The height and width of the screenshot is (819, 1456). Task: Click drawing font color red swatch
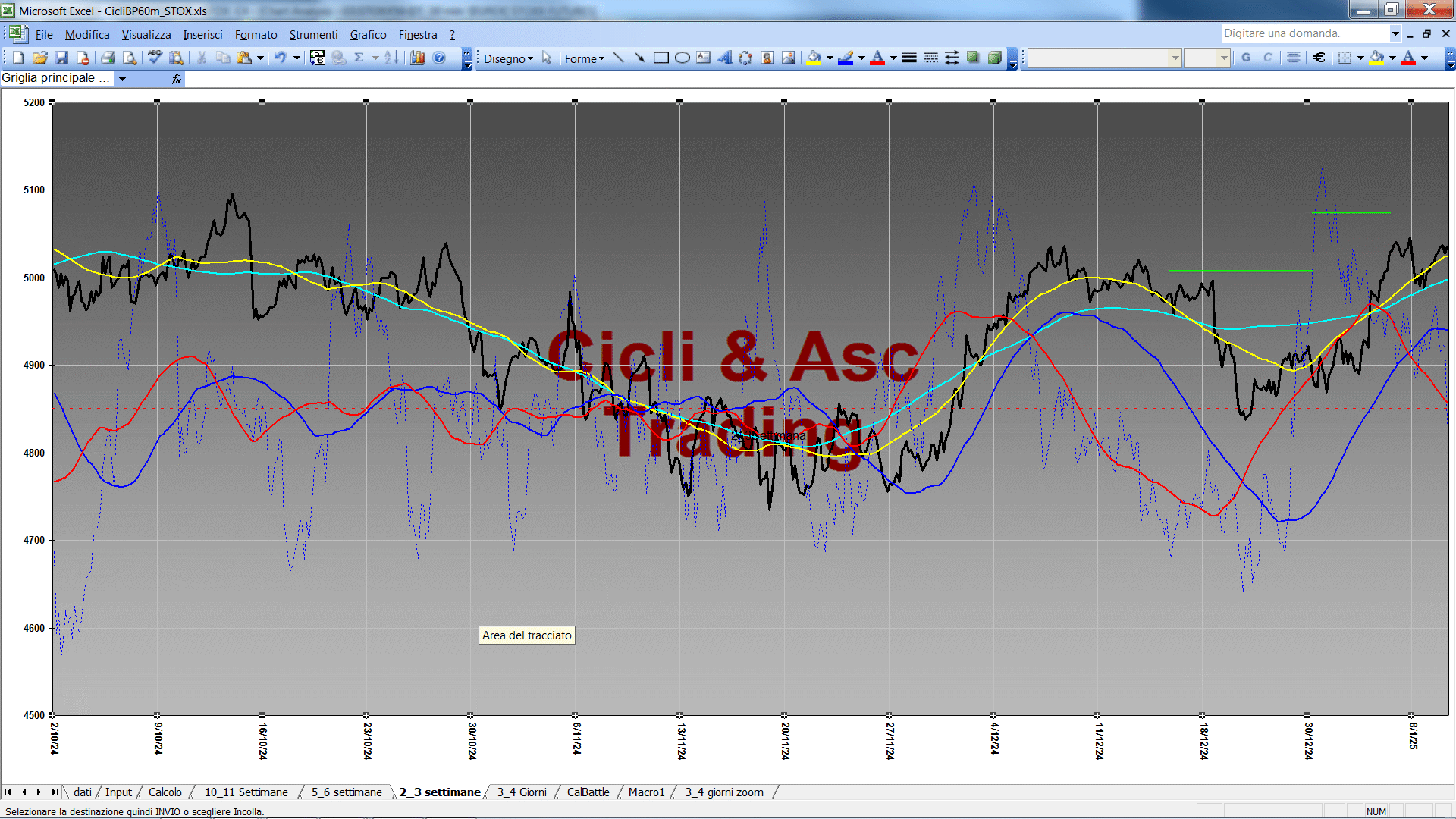(x=877, y=58)
